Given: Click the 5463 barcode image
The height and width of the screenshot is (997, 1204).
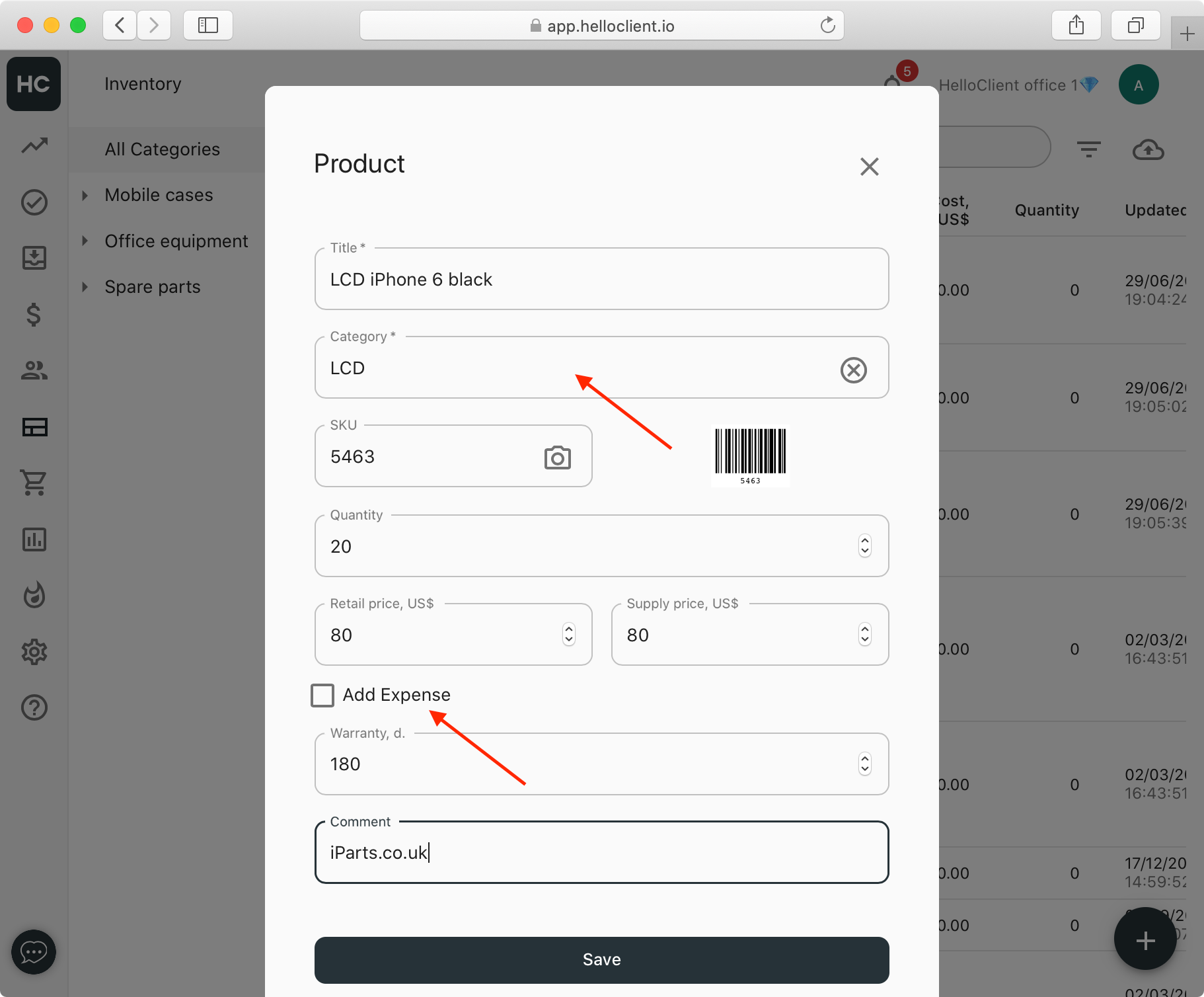Looking at the screenshot, I should tap(750, 456).
